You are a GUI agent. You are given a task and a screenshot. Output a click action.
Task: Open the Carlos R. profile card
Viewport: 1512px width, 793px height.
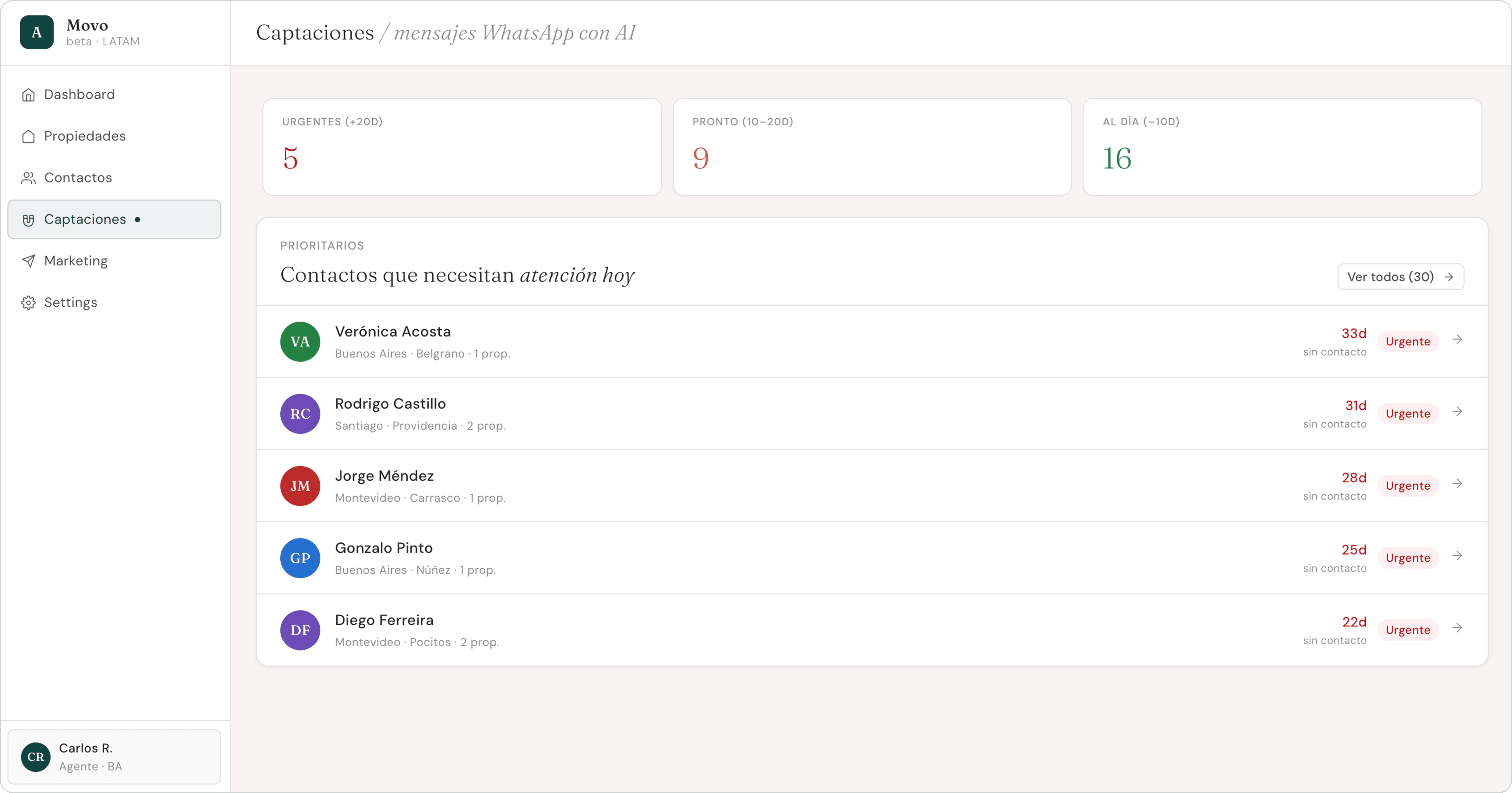coord(114,756)
